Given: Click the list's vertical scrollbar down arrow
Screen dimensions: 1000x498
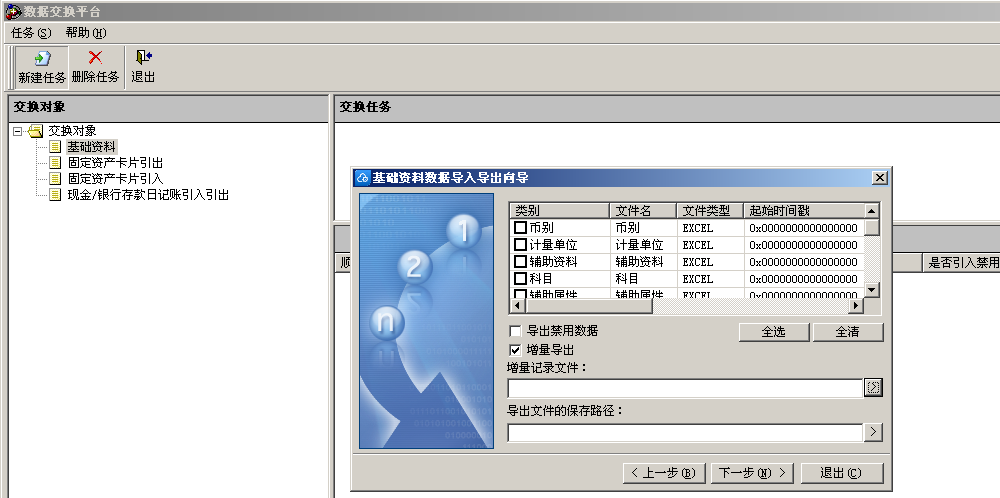Looking at the screenshot, I should tap(872, 289).
